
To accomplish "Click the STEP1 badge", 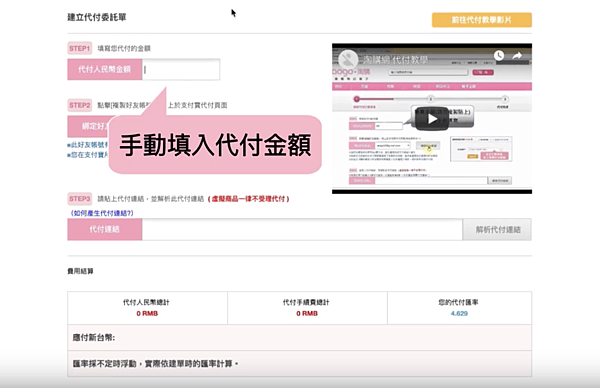I will 80,48.
